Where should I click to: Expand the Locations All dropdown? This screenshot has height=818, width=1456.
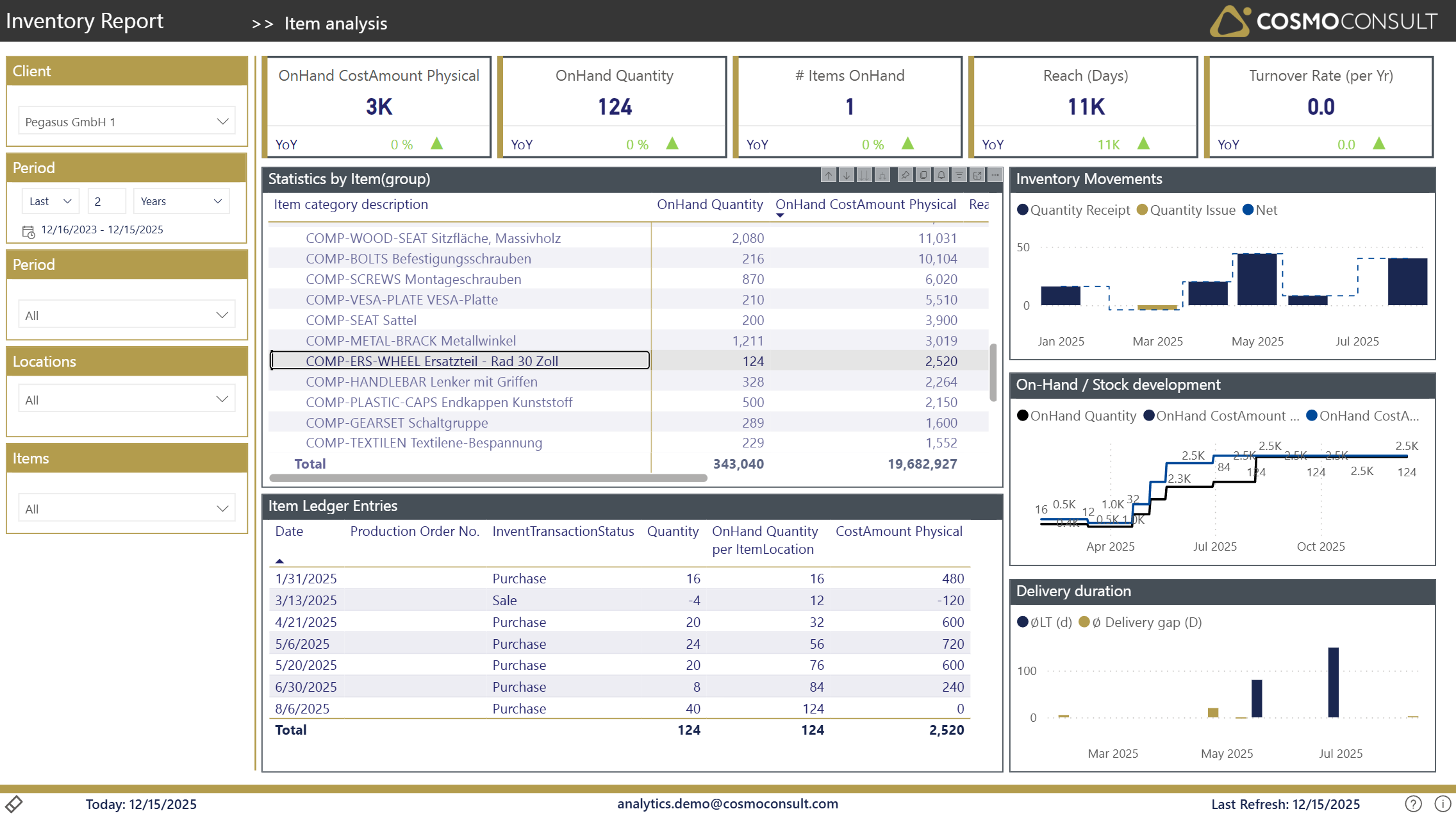point(127,399)
